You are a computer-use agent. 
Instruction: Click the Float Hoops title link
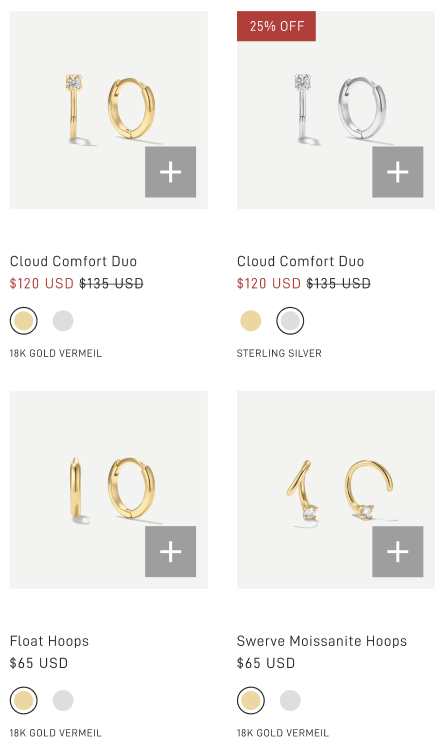49,641
